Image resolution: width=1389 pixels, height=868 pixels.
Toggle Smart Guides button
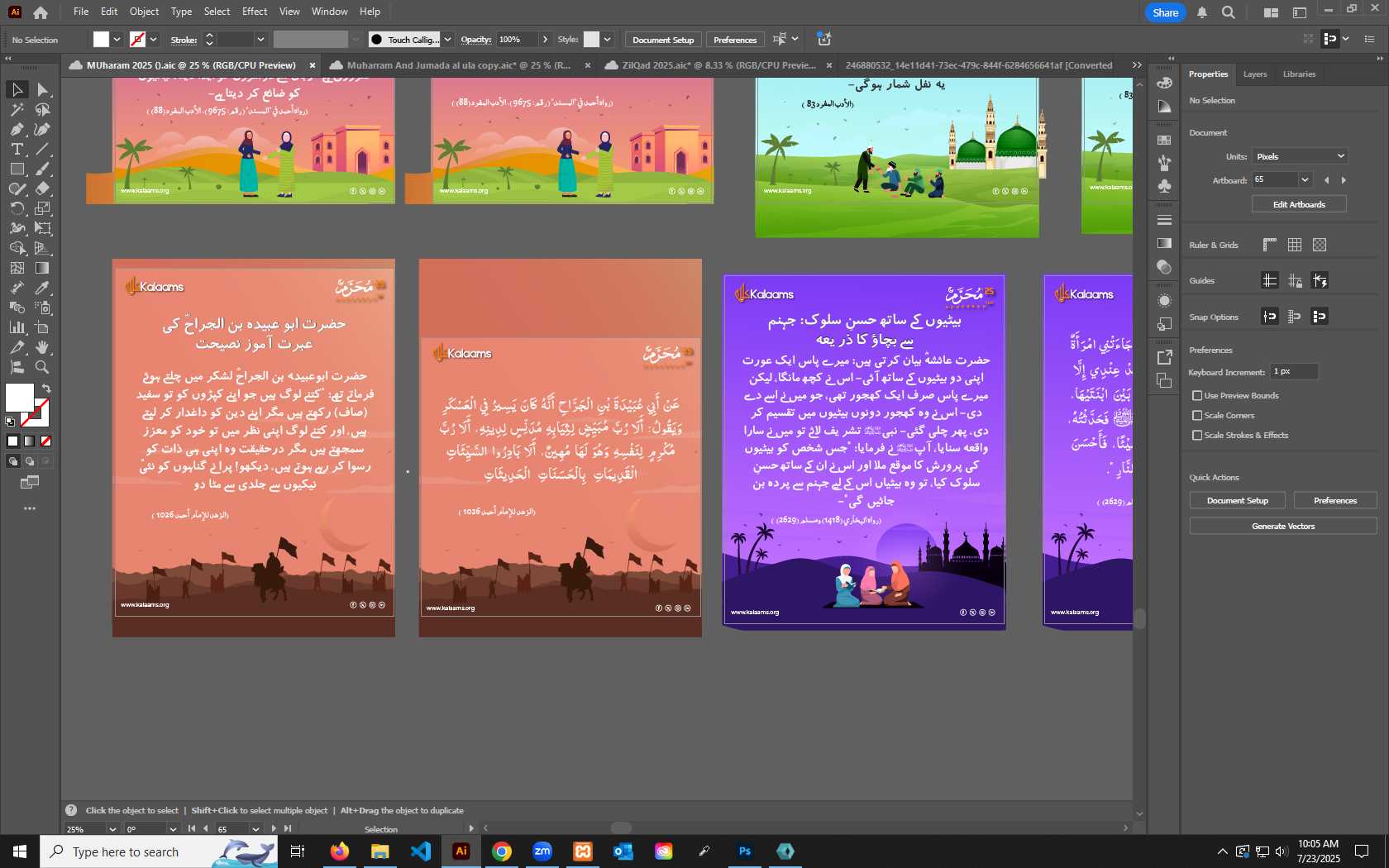click(1320, 280)
